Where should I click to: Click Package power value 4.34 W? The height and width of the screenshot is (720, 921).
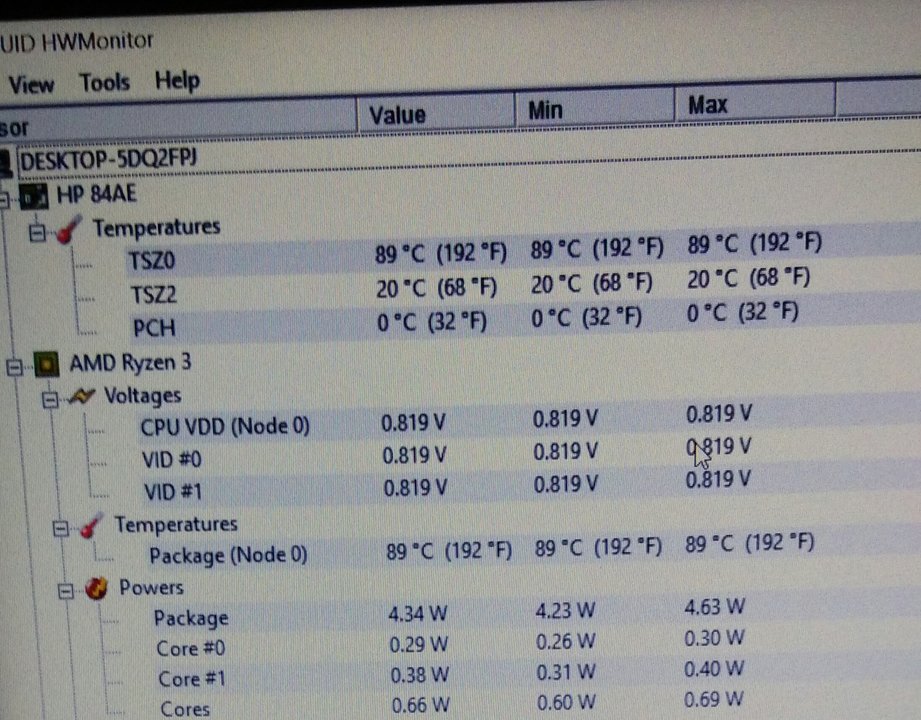417,614
